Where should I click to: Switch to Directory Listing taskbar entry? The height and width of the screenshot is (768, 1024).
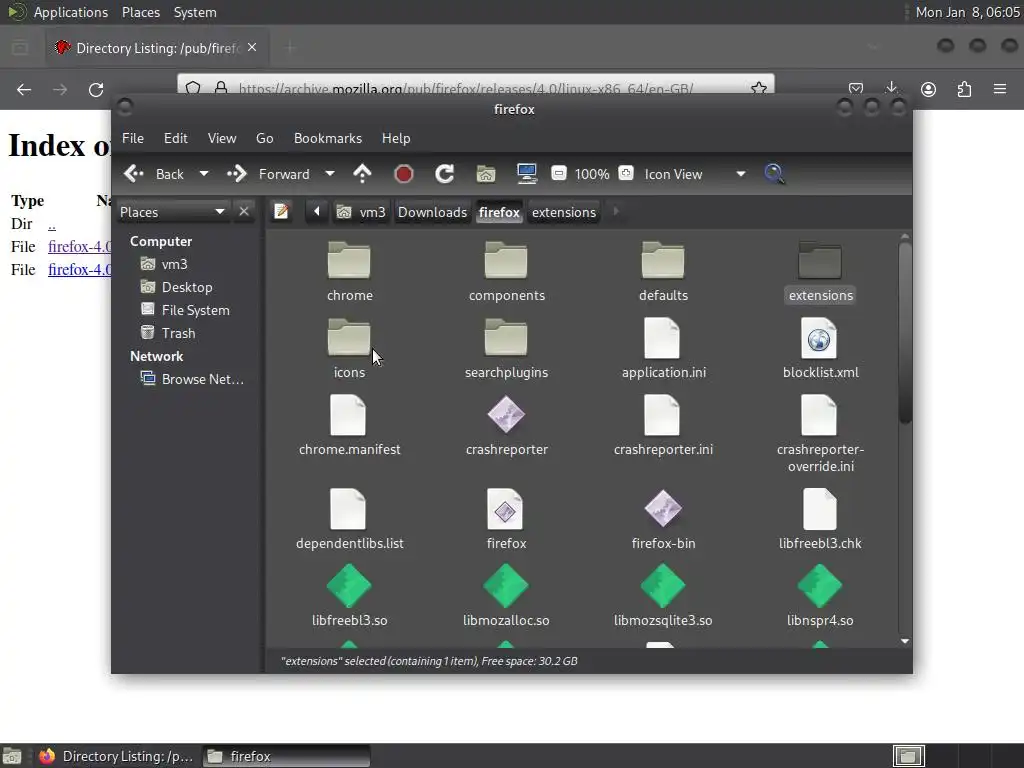click(116, 756)
